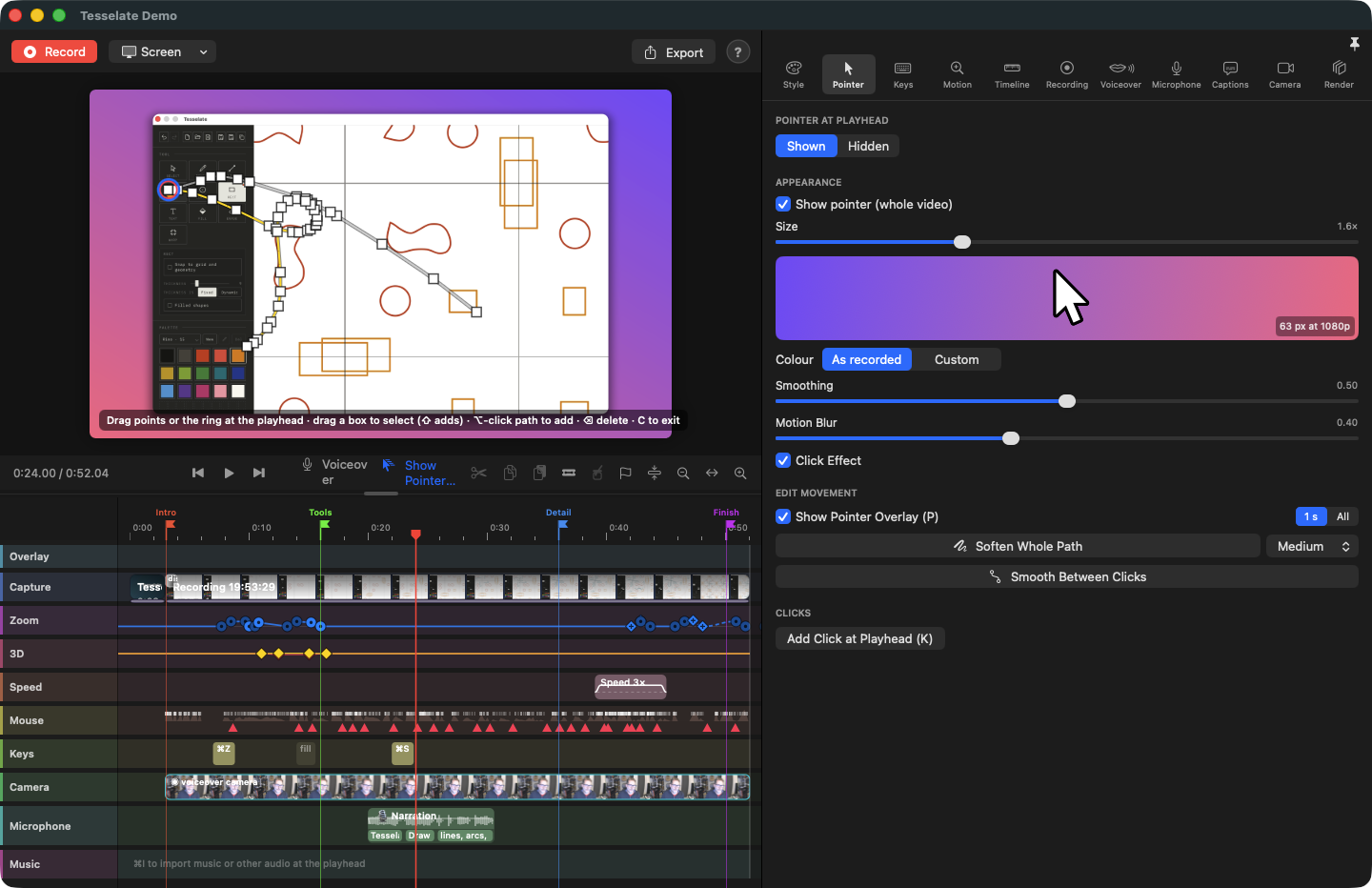Click Smooth Between Clicks button

click(x=1067, y=576)
